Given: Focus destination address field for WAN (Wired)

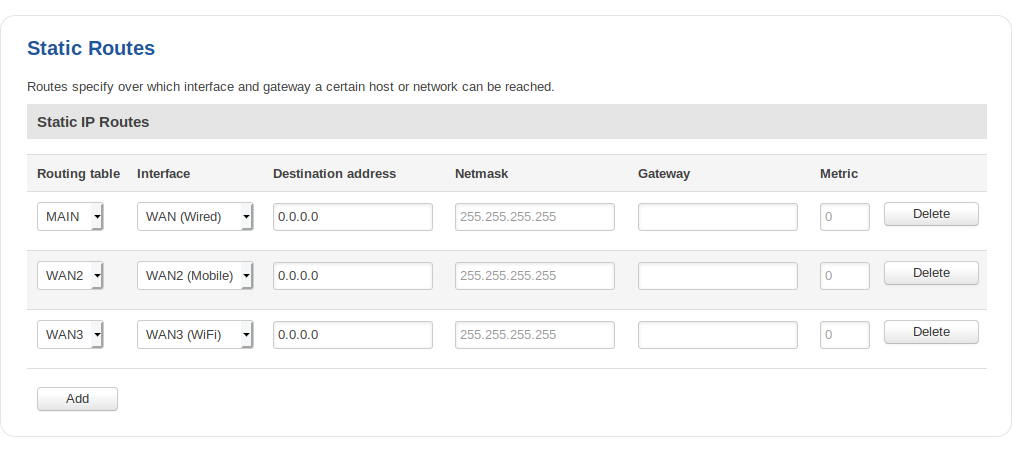Looking at the screenshot, I should 352,217.
